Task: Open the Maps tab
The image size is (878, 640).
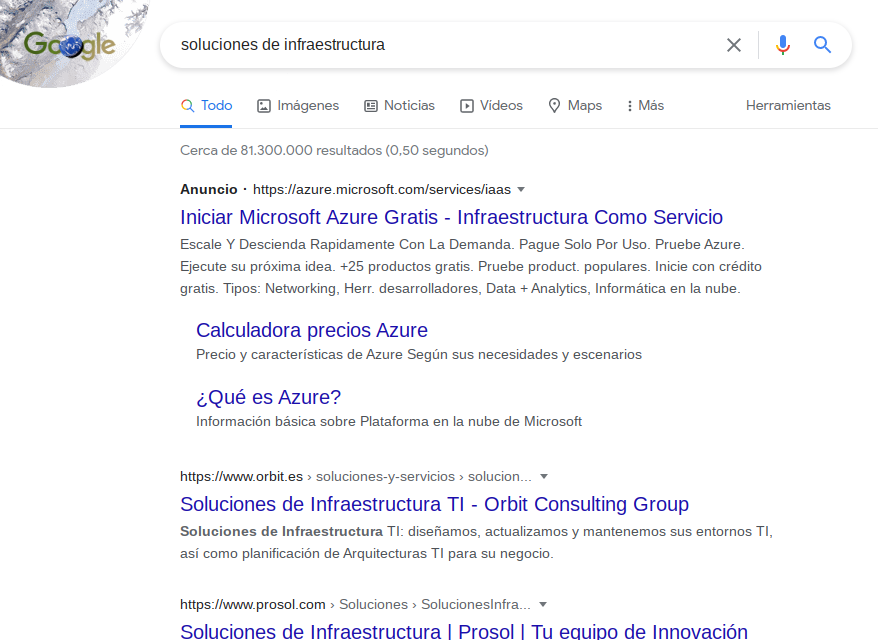Action: click(x=575, y=106)
